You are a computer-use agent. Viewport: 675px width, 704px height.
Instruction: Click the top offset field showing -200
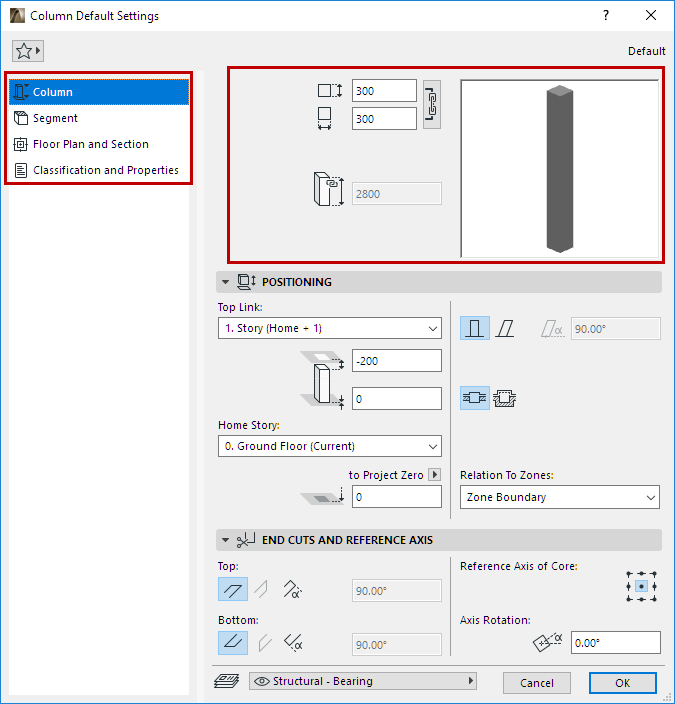click(x=397, y=361)
